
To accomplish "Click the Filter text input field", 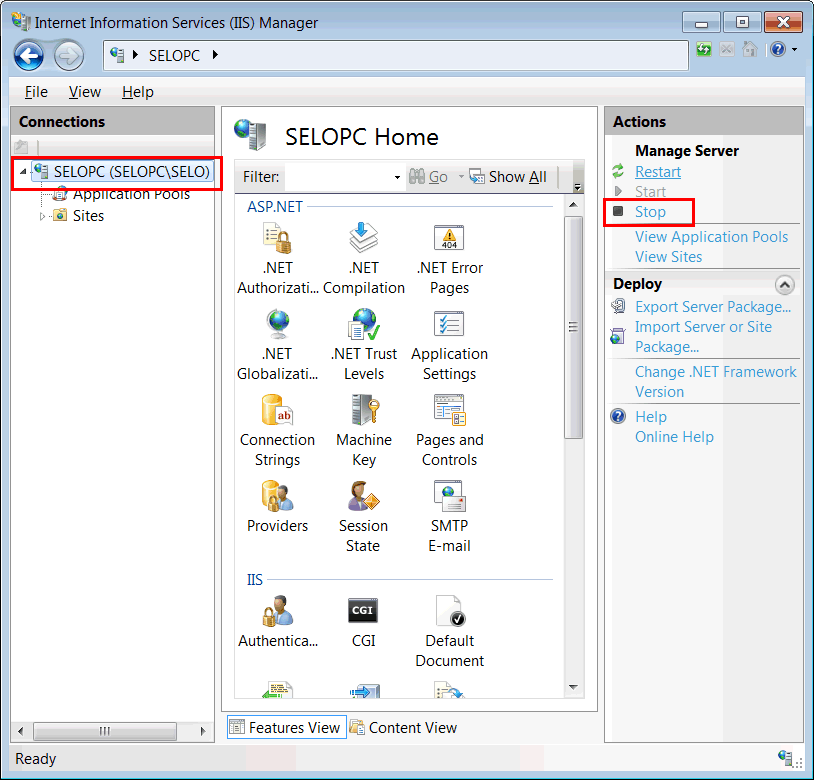I will 338,177.
